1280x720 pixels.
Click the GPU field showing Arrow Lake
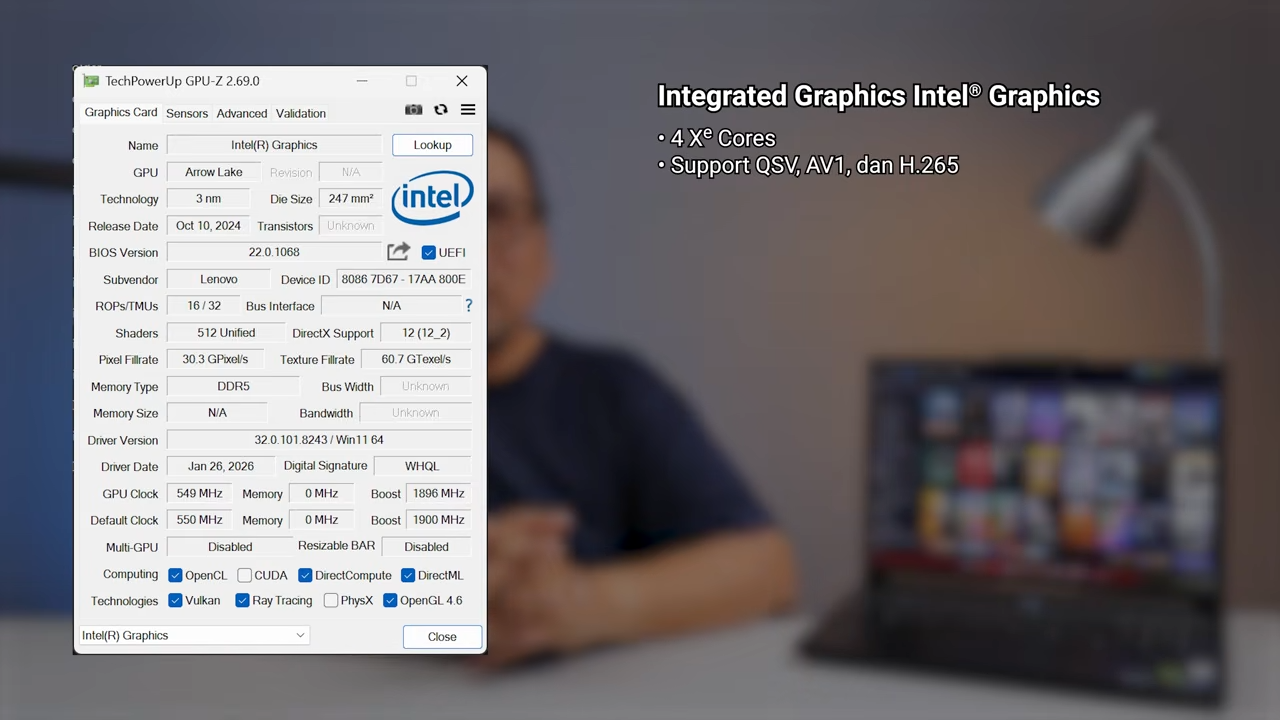click(214, 172)
